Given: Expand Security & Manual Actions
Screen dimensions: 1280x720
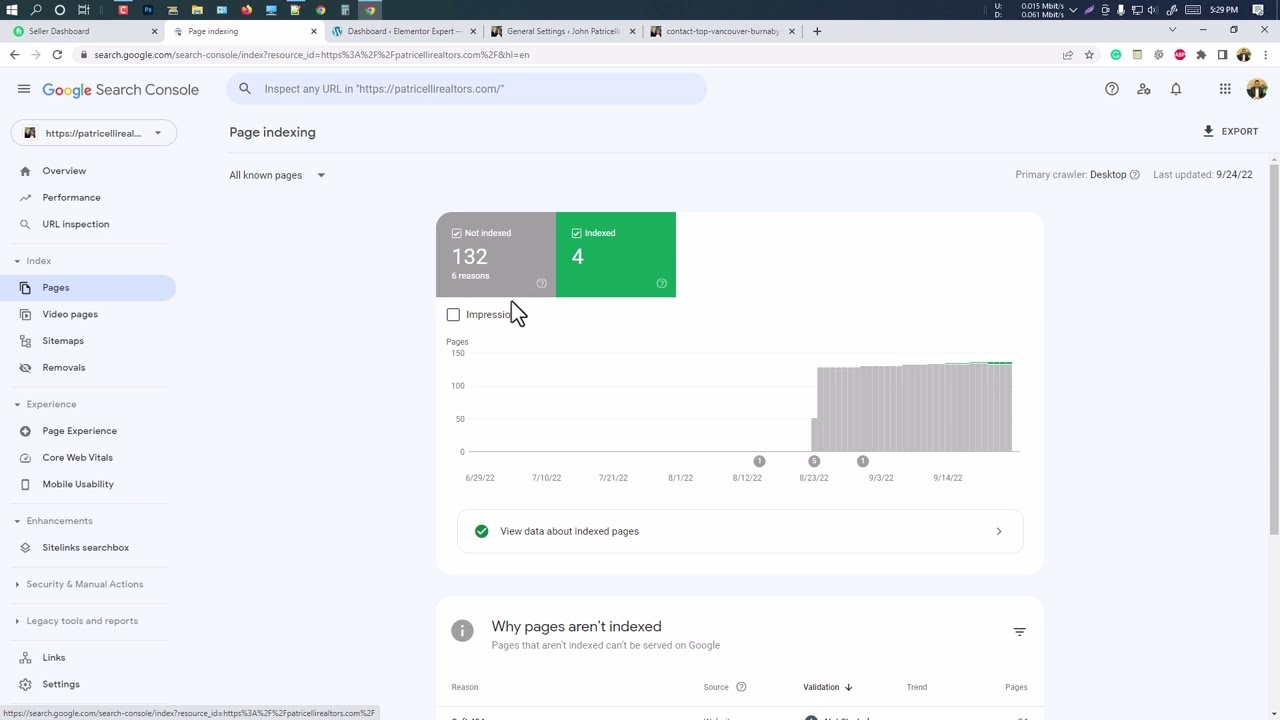Looking at the screenshot, I should click(80, 584).
